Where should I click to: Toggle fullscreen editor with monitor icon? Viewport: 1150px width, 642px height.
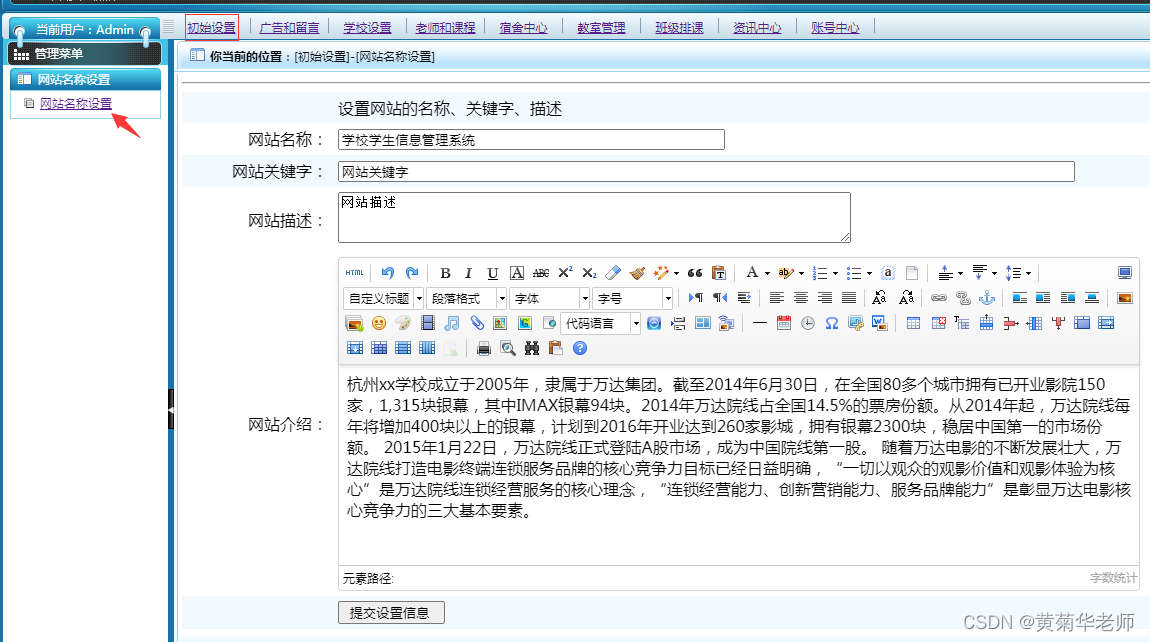(x=1124, y=273)
